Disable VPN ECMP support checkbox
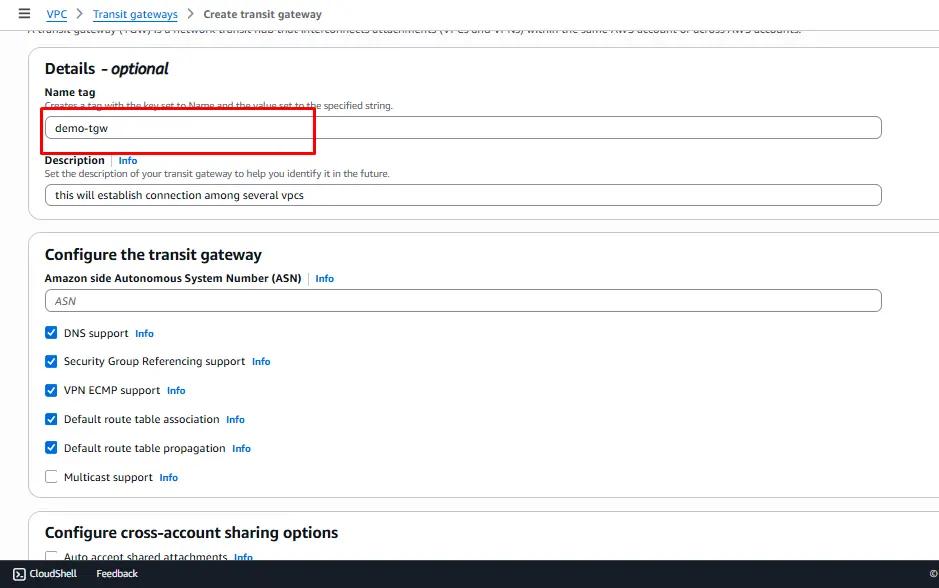This screenshot has width=939, height=588. pyautogui.click(x=51, y=391)
